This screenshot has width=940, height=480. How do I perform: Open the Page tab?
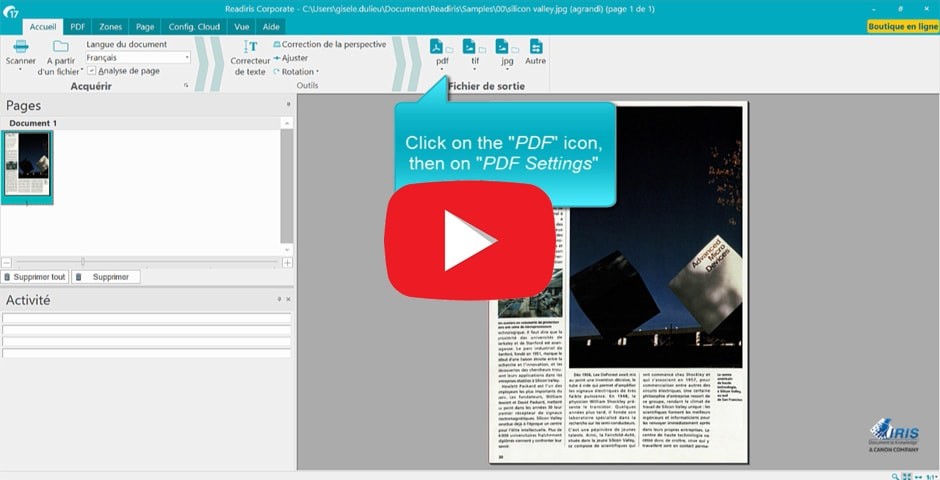click(145, 27)
